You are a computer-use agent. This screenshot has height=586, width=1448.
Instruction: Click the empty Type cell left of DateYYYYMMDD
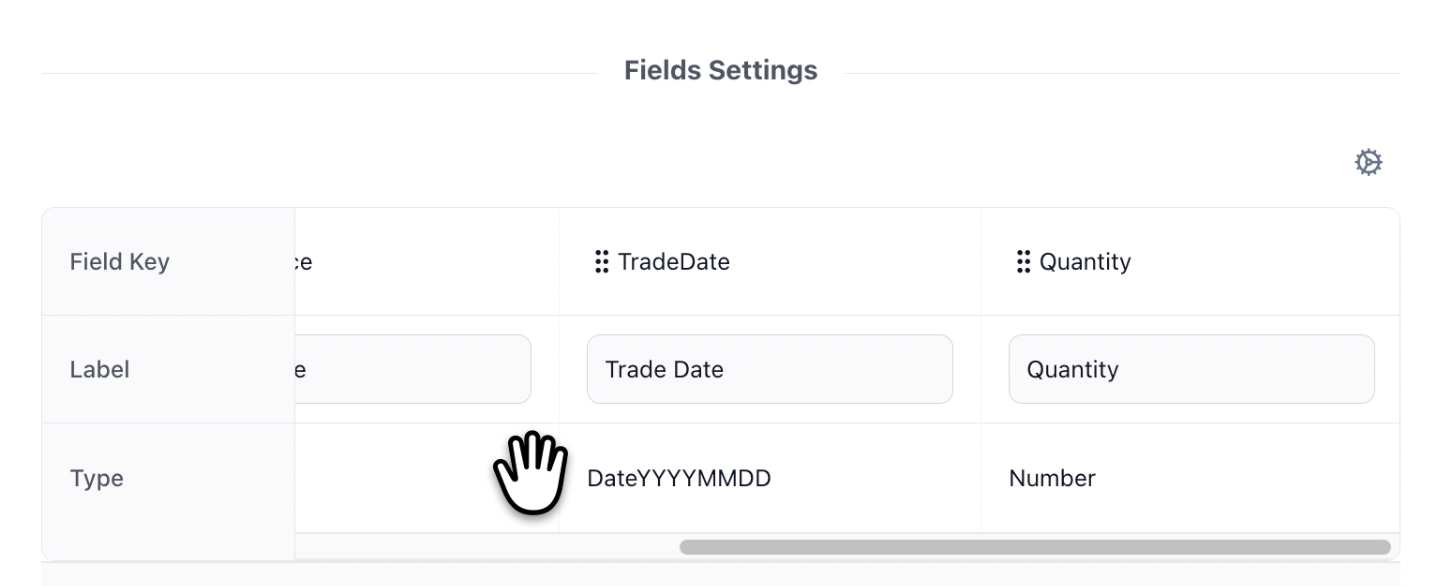pyautogui.click(x=400, y=478)
